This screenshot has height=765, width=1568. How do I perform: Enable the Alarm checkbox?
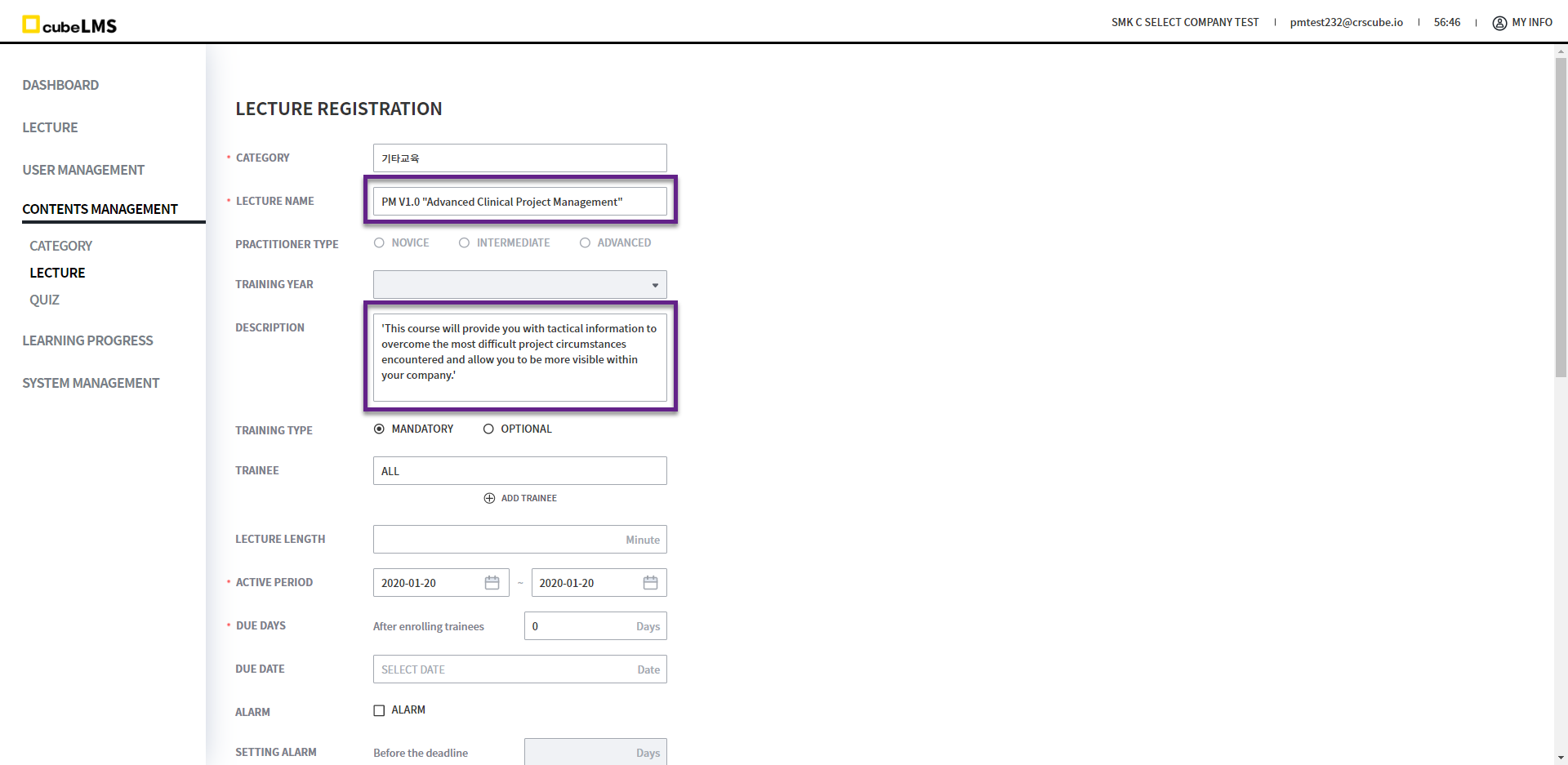379,710
